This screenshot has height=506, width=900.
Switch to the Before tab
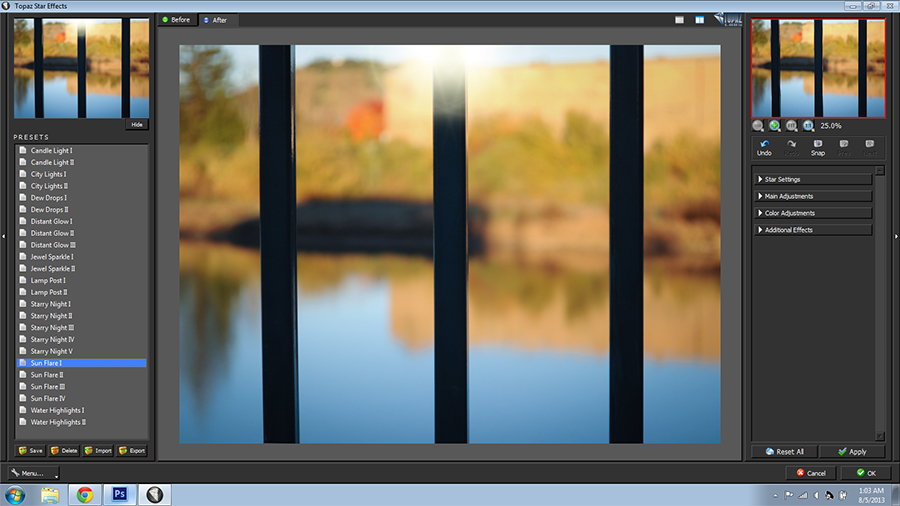click(x=177, y=20)
